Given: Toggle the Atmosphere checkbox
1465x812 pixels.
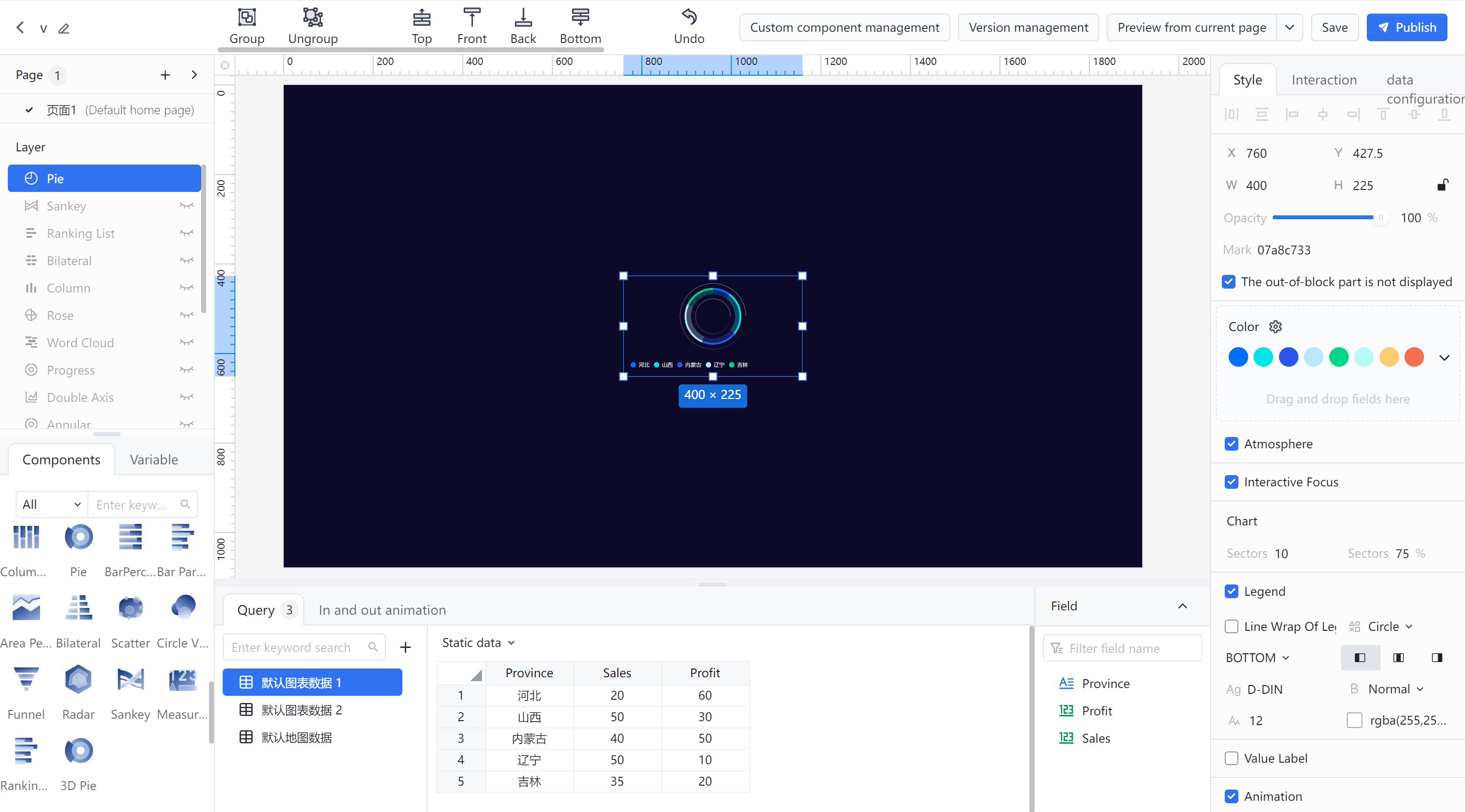Looking at the screenshot, I should 1231,443.
